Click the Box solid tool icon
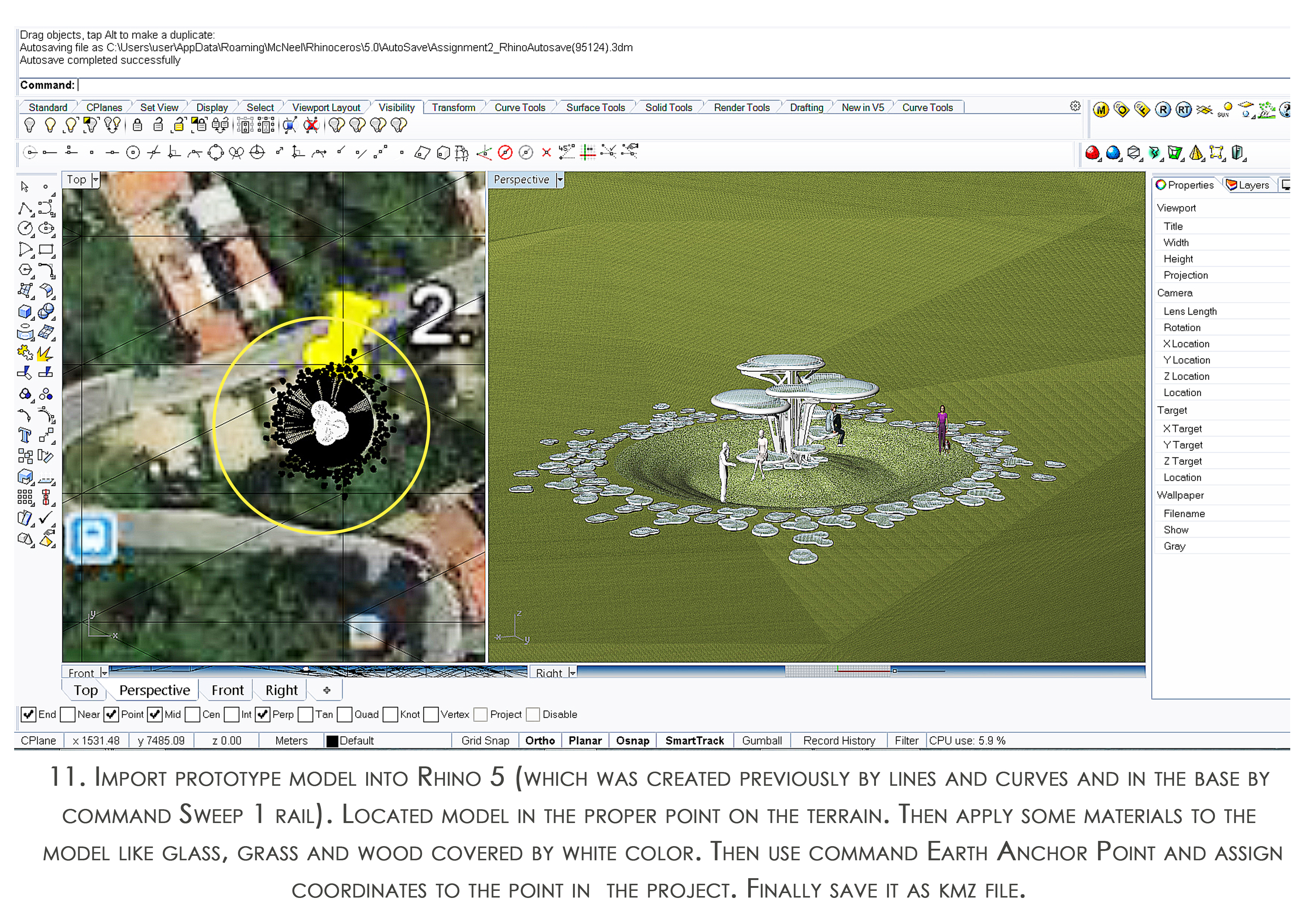This screenshot has width=1307, height=924. point(25,311)
